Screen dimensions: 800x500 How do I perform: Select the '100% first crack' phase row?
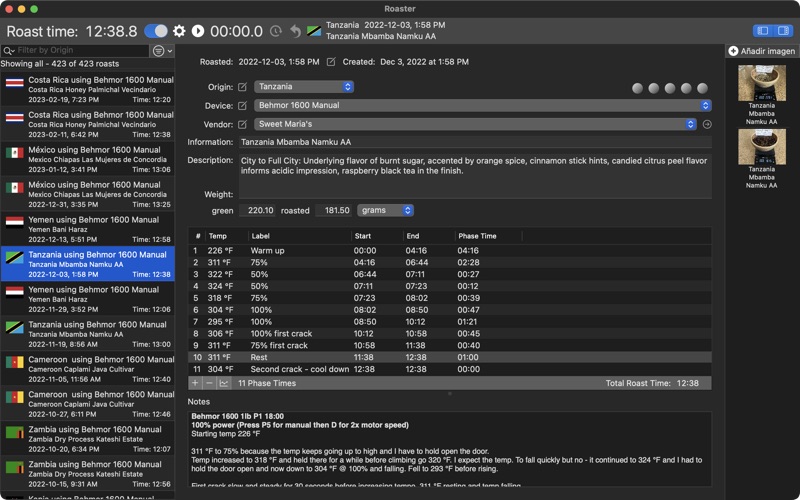click(x=449, y=334)
